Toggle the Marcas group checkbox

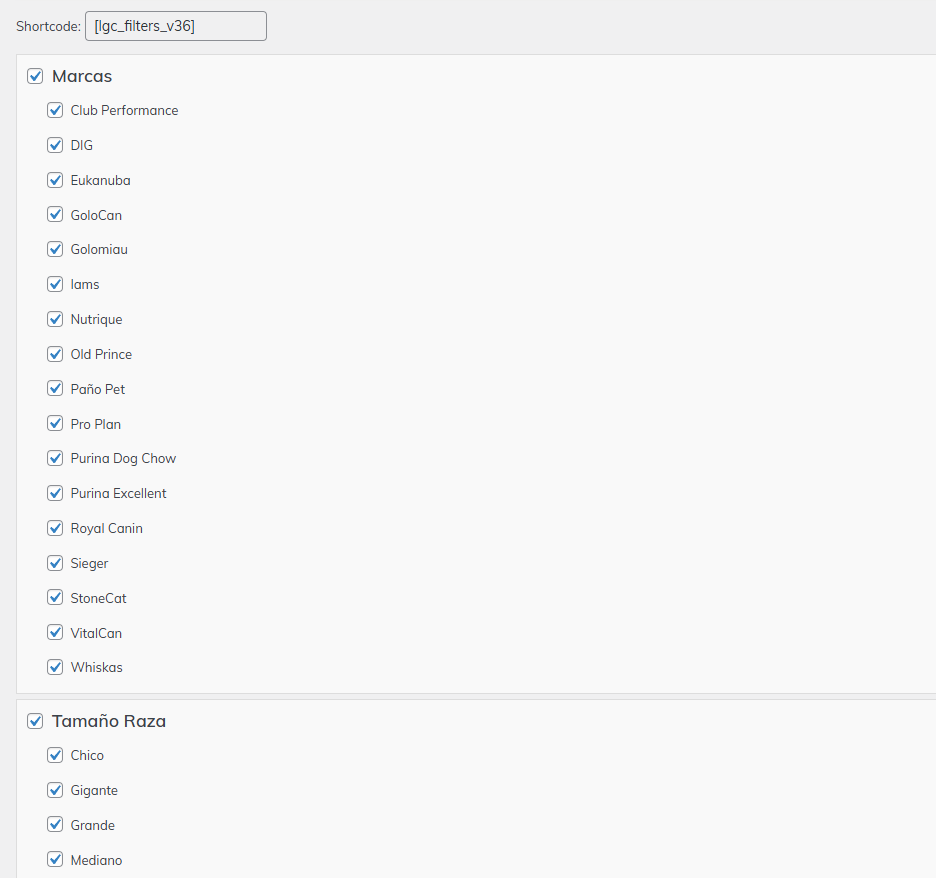tap(35, 76)
